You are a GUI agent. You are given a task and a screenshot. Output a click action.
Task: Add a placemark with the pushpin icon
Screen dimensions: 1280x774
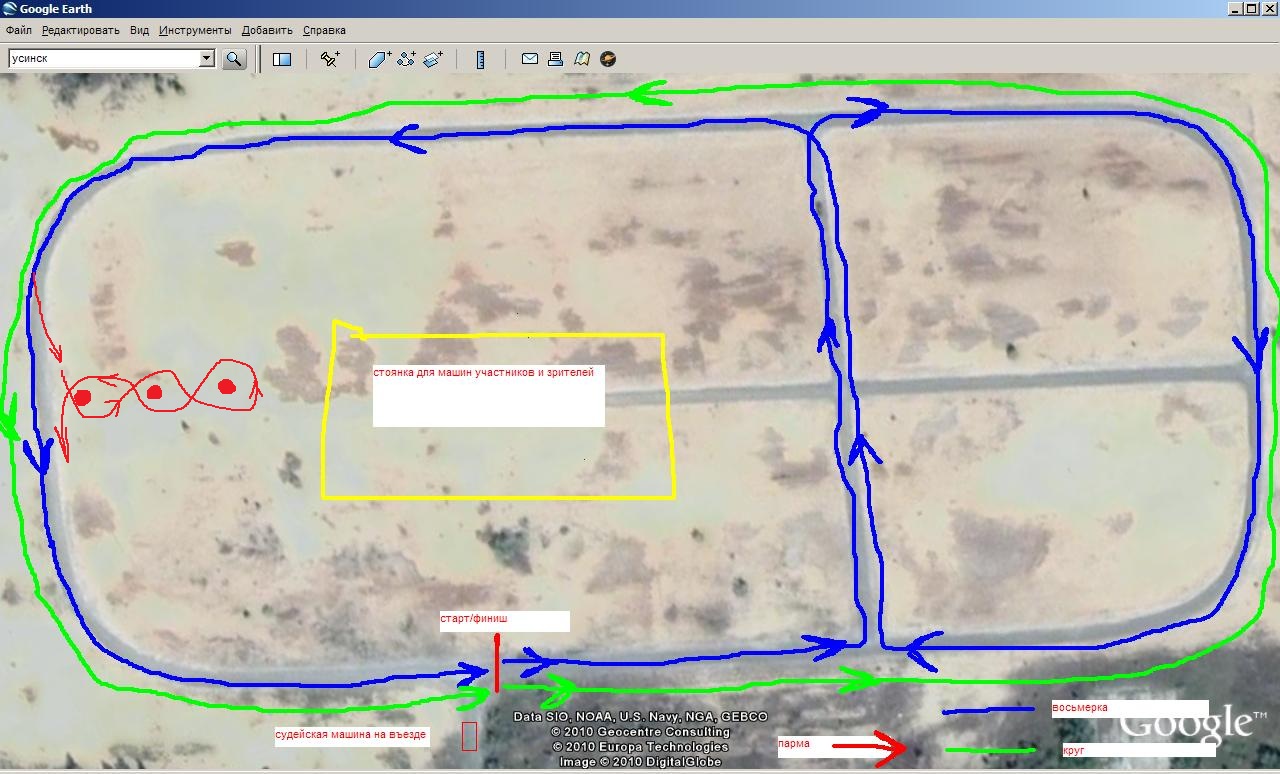click(x=330, y=59)
